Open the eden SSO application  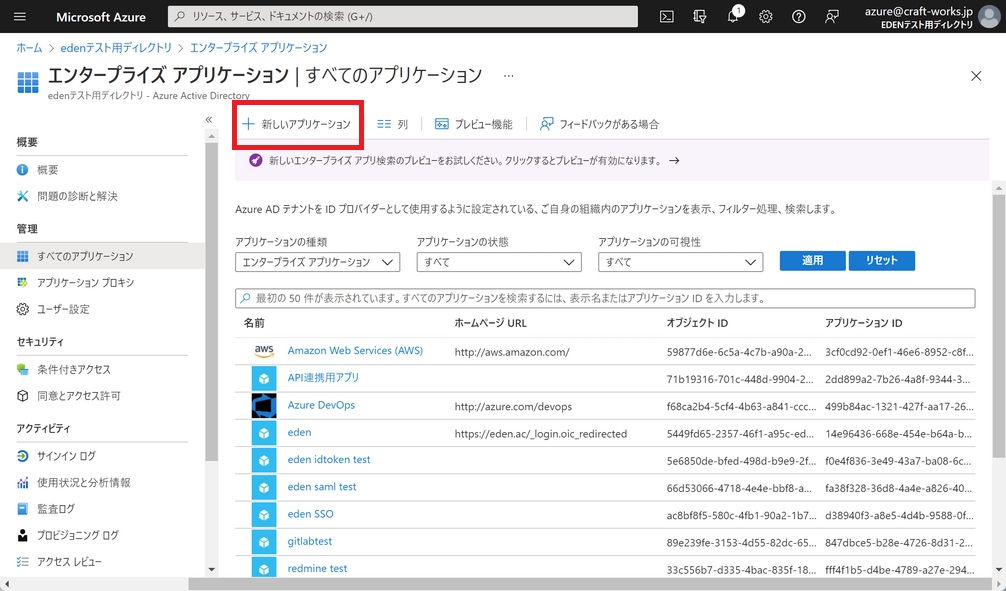point(311,514)
